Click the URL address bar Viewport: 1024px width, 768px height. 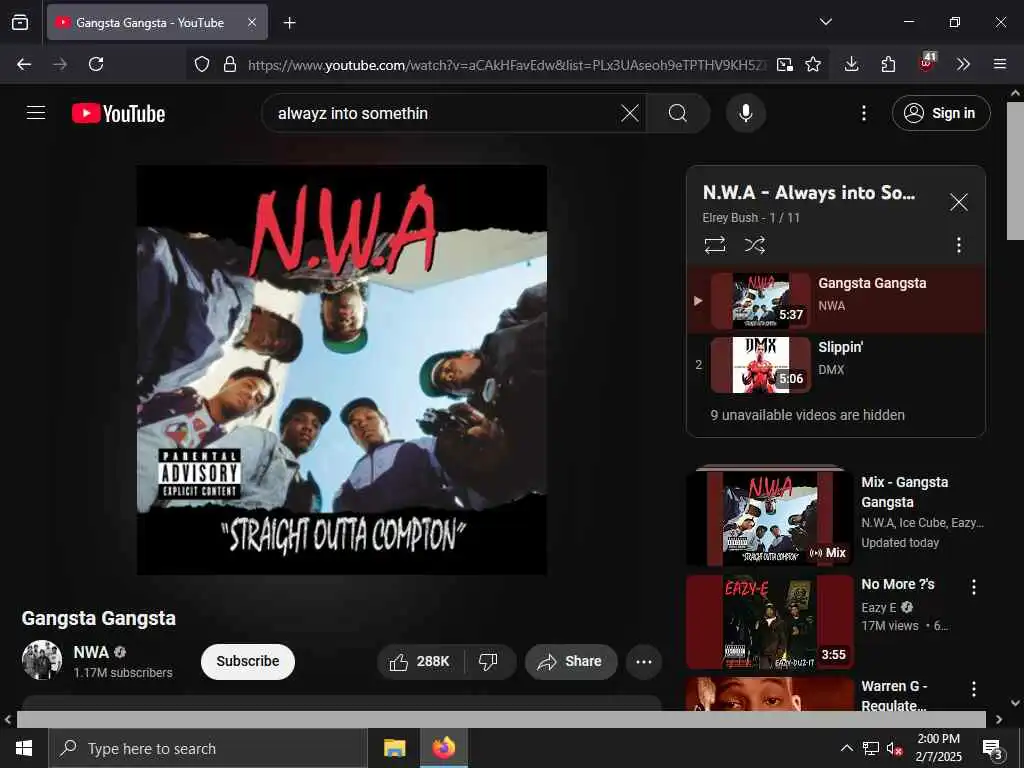(x=506, y=65)
